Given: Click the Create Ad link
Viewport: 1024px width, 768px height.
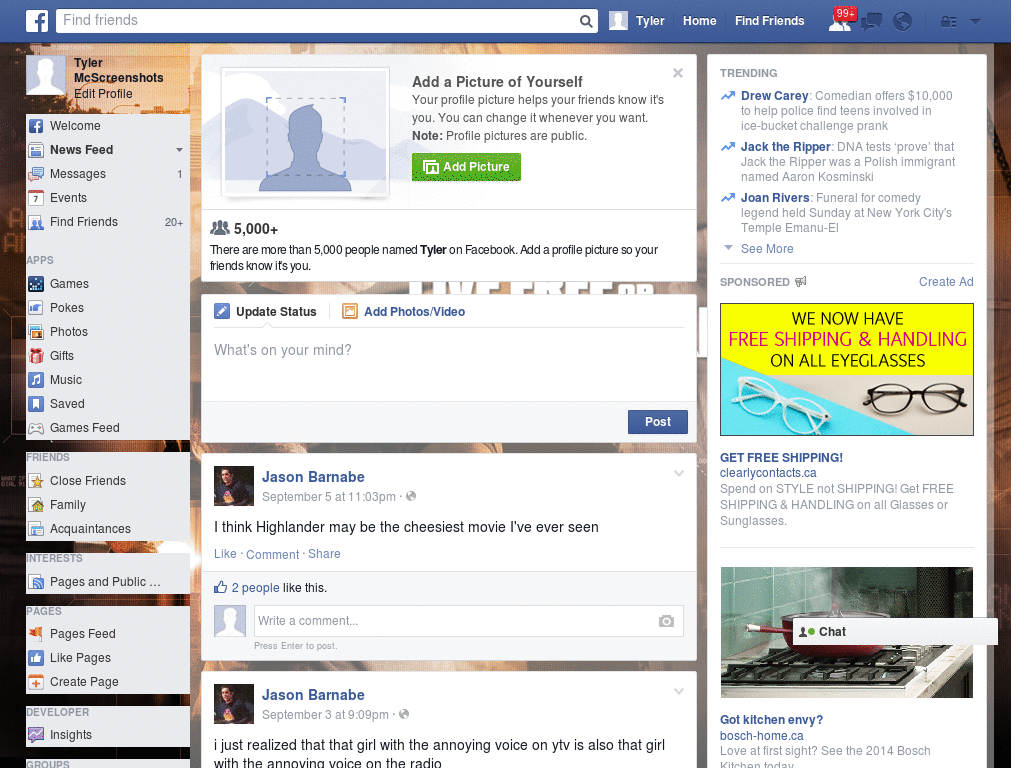Looking at the screenshot, I should pyautogui.click(x=946, y=281).
